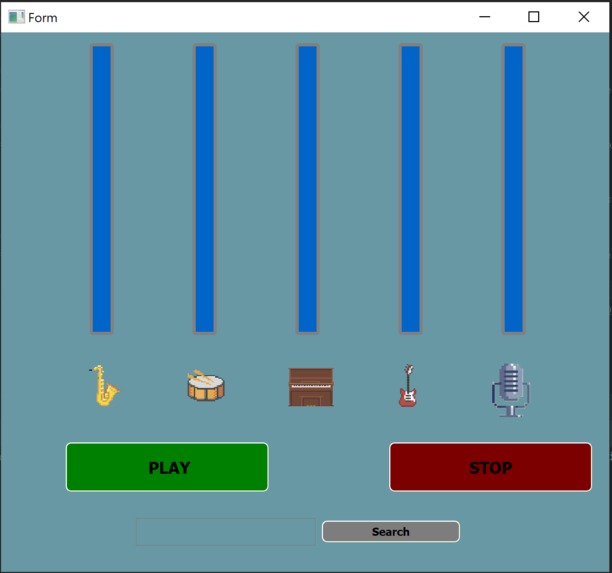
Task: Halt playback with the red STOP button
Action: click(x=491, y=467)
